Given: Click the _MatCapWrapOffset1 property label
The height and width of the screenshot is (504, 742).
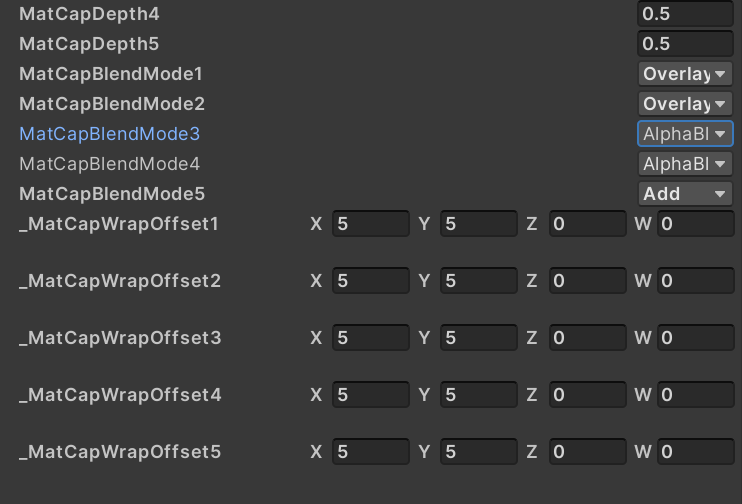Looking at the screenshot, I should 118,224.
